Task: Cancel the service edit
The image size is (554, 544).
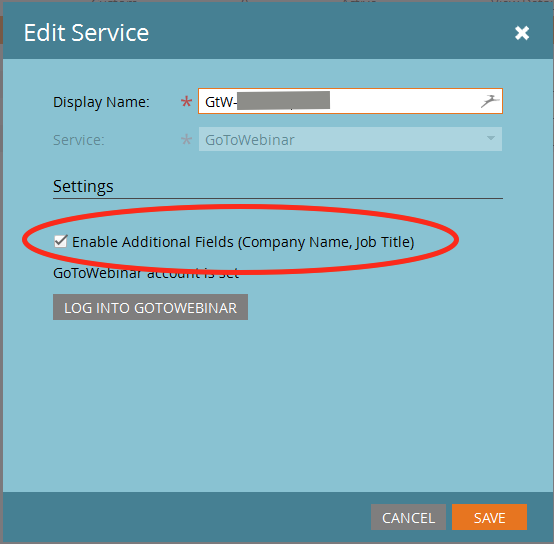Action: [408, 518]
